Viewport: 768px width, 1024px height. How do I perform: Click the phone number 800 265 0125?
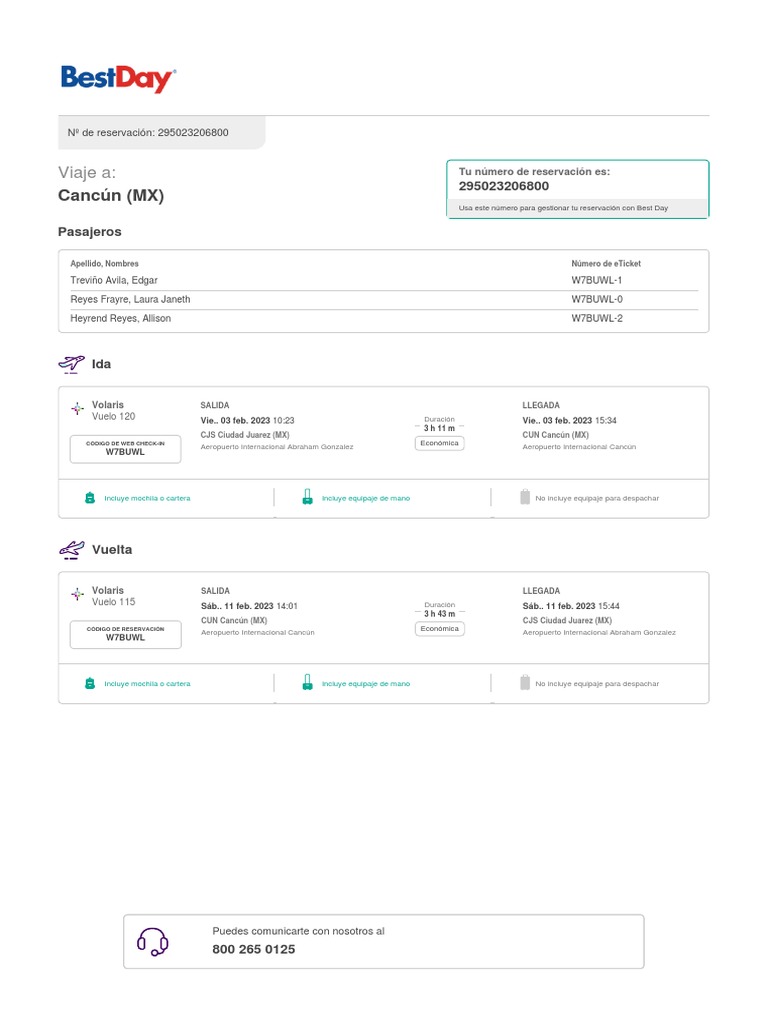coord(254,949)
